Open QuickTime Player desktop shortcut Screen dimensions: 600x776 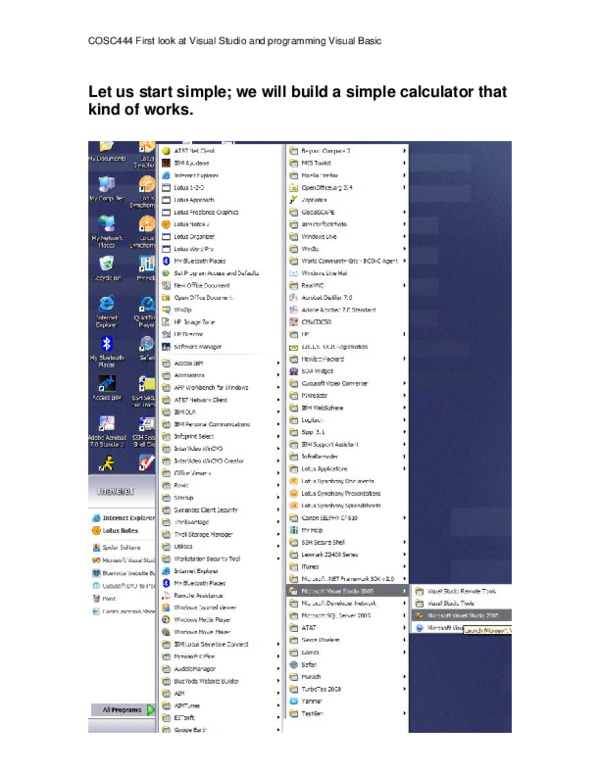click(146, 312)
